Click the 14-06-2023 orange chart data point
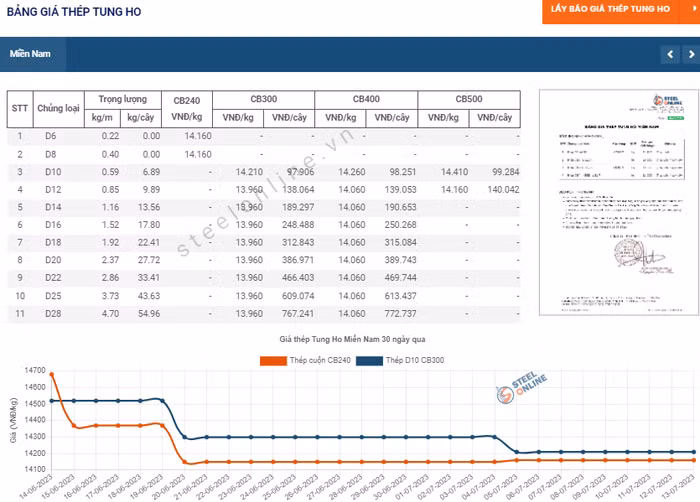Image resolution: width=700 pixels, height=502 pixels. click(x=51, y=374)
